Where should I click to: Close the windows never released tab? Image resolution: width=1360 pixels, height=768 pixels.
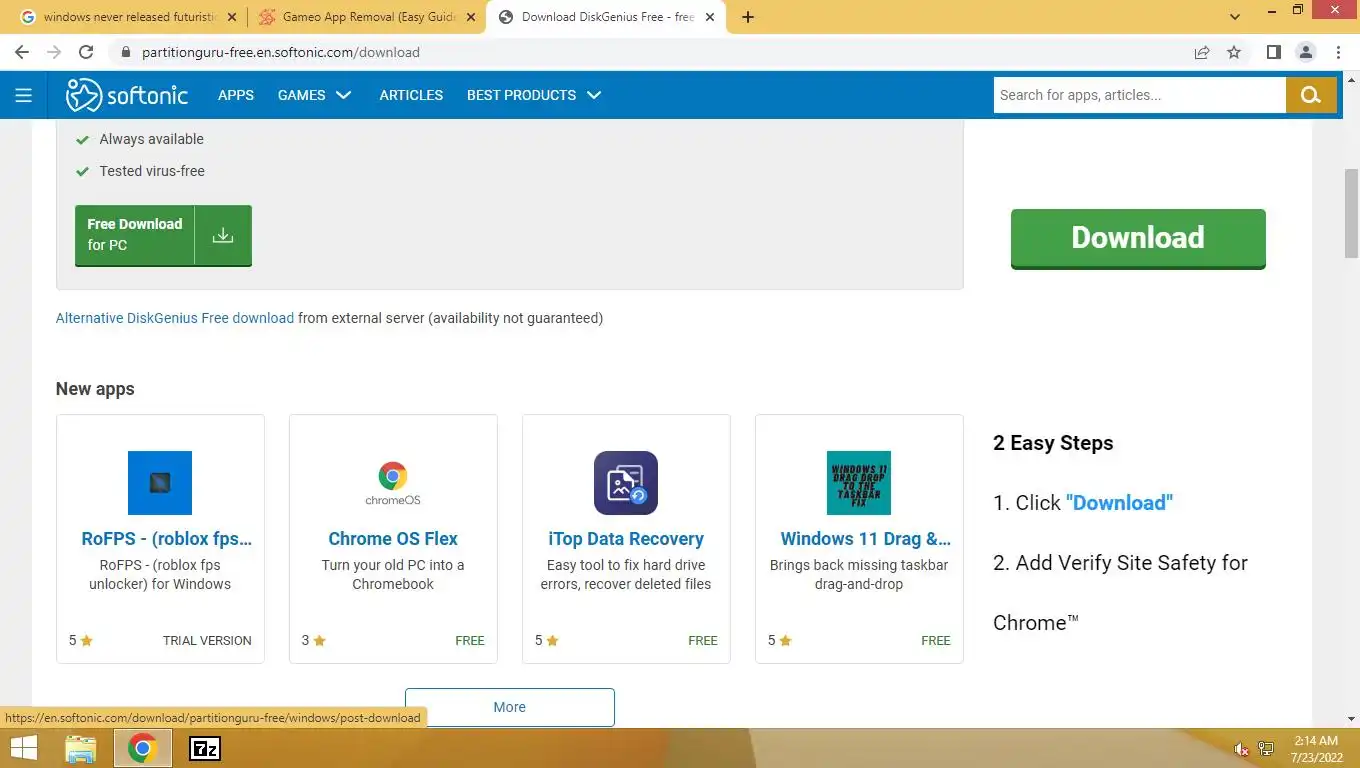coord(232,17)
